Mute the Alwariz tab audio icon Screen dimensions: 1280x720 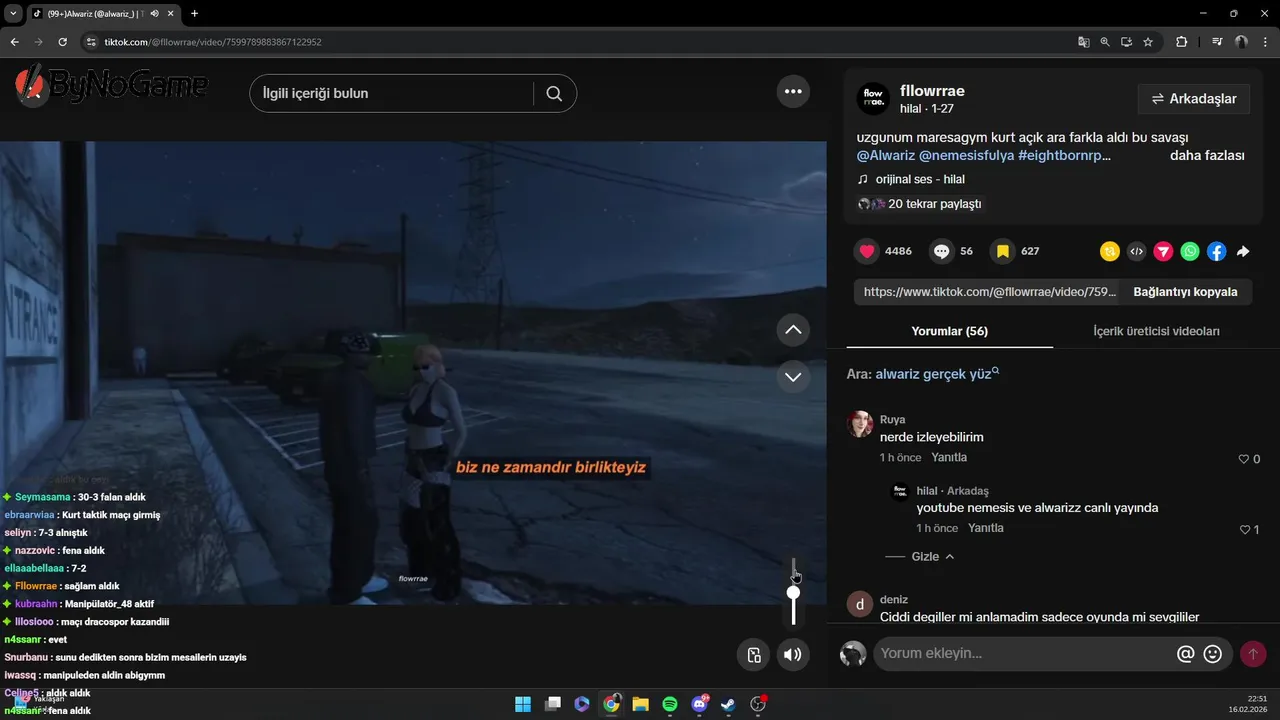point(155,13)
